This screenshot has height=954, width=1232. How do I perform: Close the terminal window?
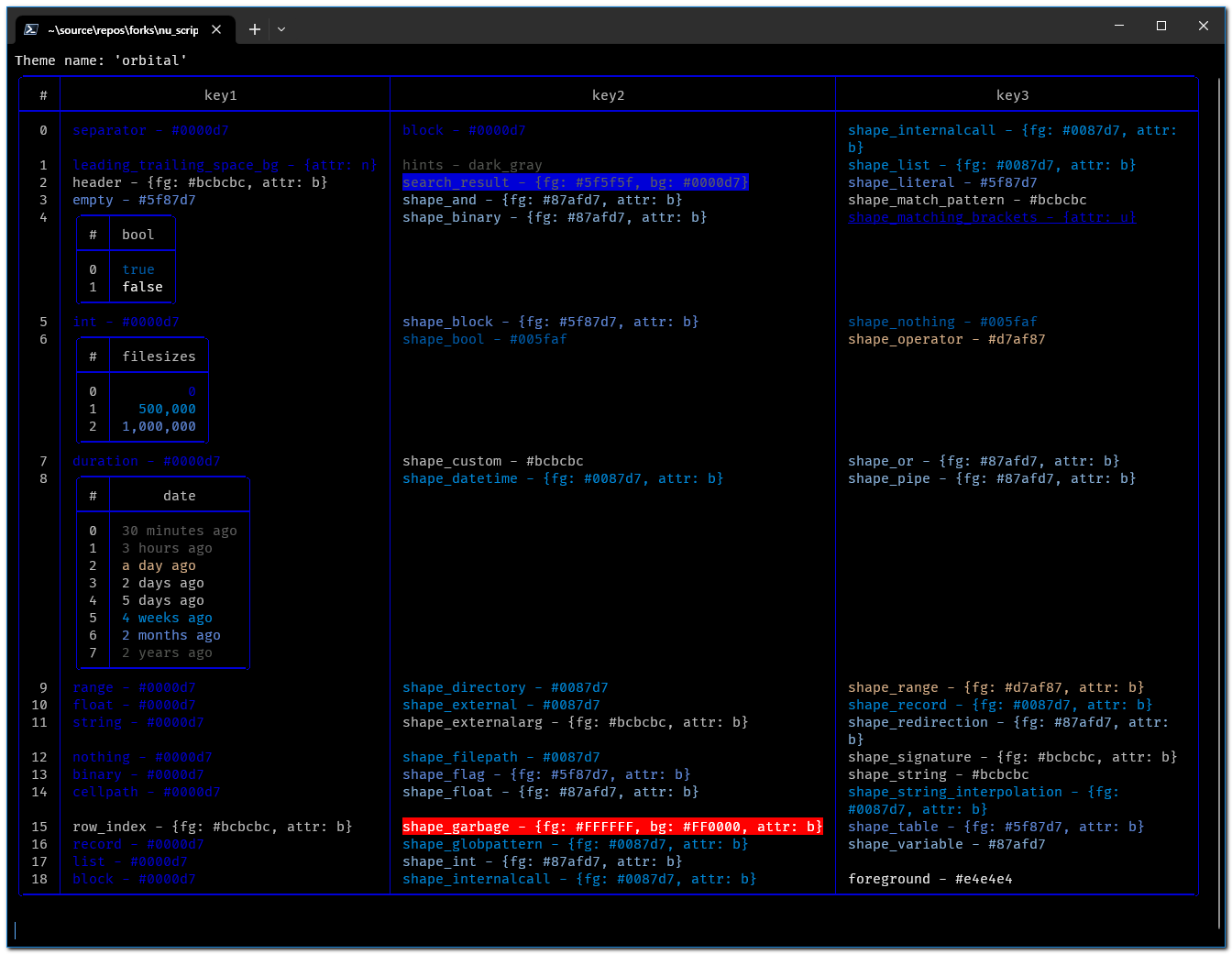(x=1204, y=26)
